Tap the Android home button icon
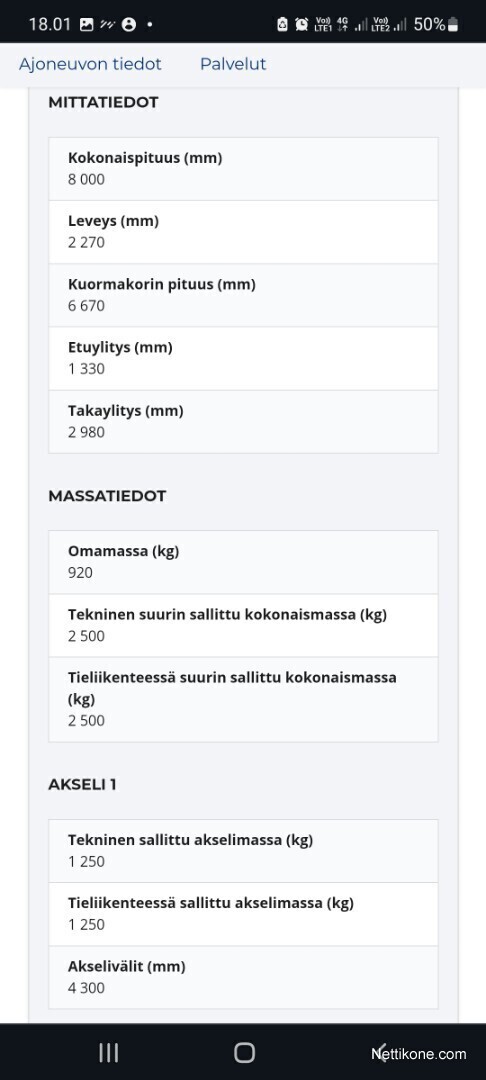486x1080 pixels. (x=244, y=1052)
